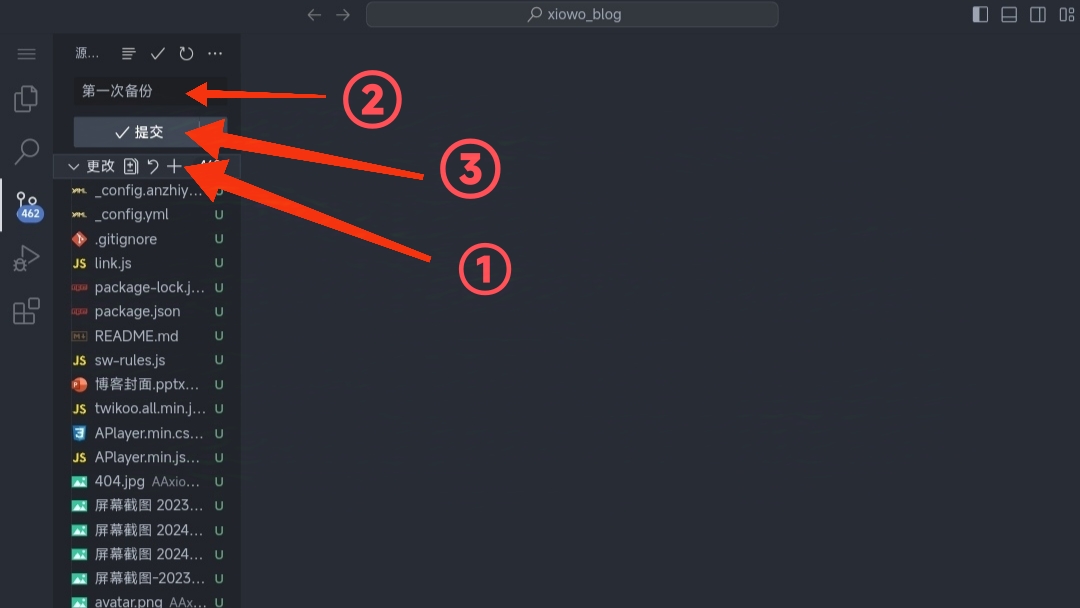1080x608 pixels.
Task: Open the Run and Debug view
Action: pyautogui.click(x=26, y=258)
